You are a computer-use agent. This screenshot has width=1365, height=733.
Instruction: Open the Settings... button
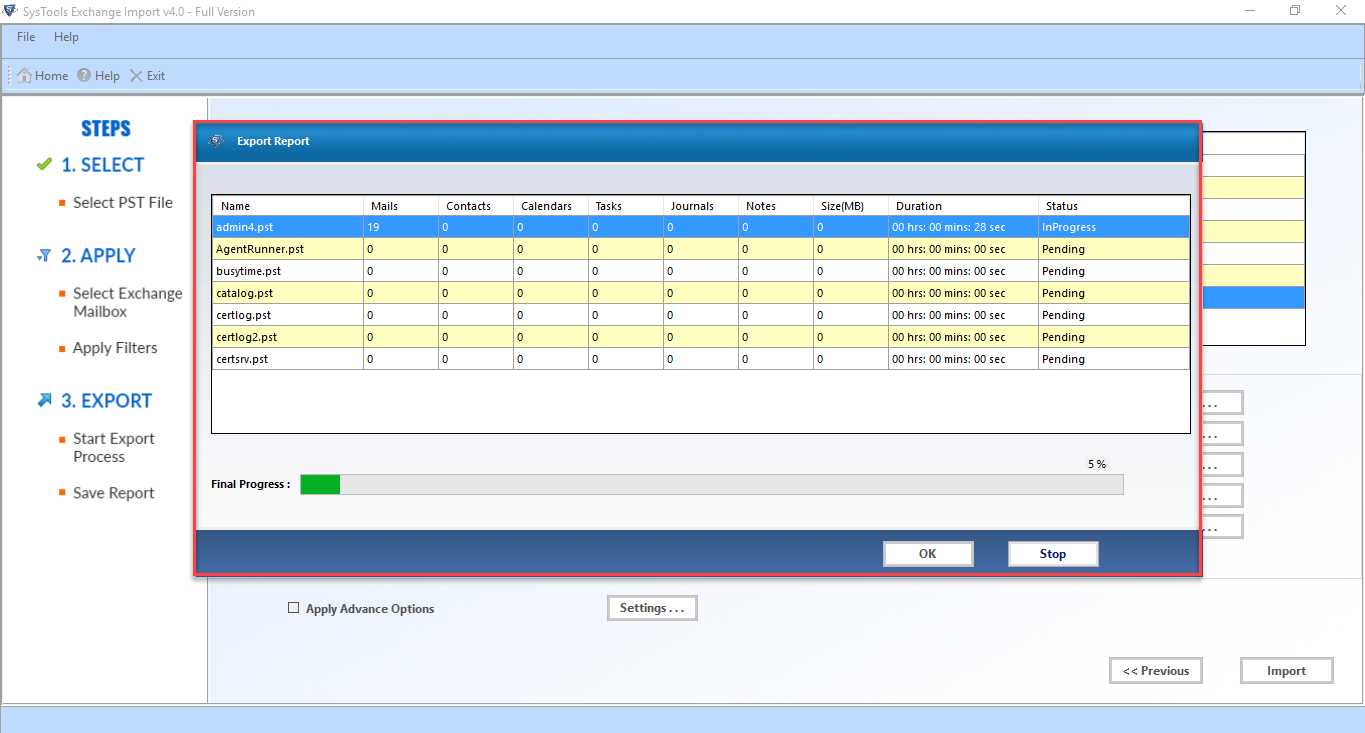click(652, 608)
